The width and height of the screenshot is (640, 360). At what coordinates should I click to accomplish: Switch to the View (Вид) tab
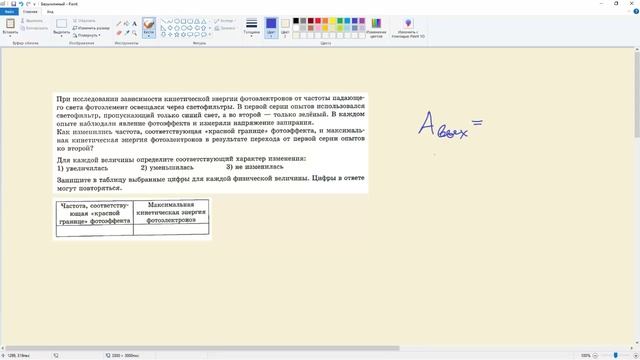tap(50, 11)
